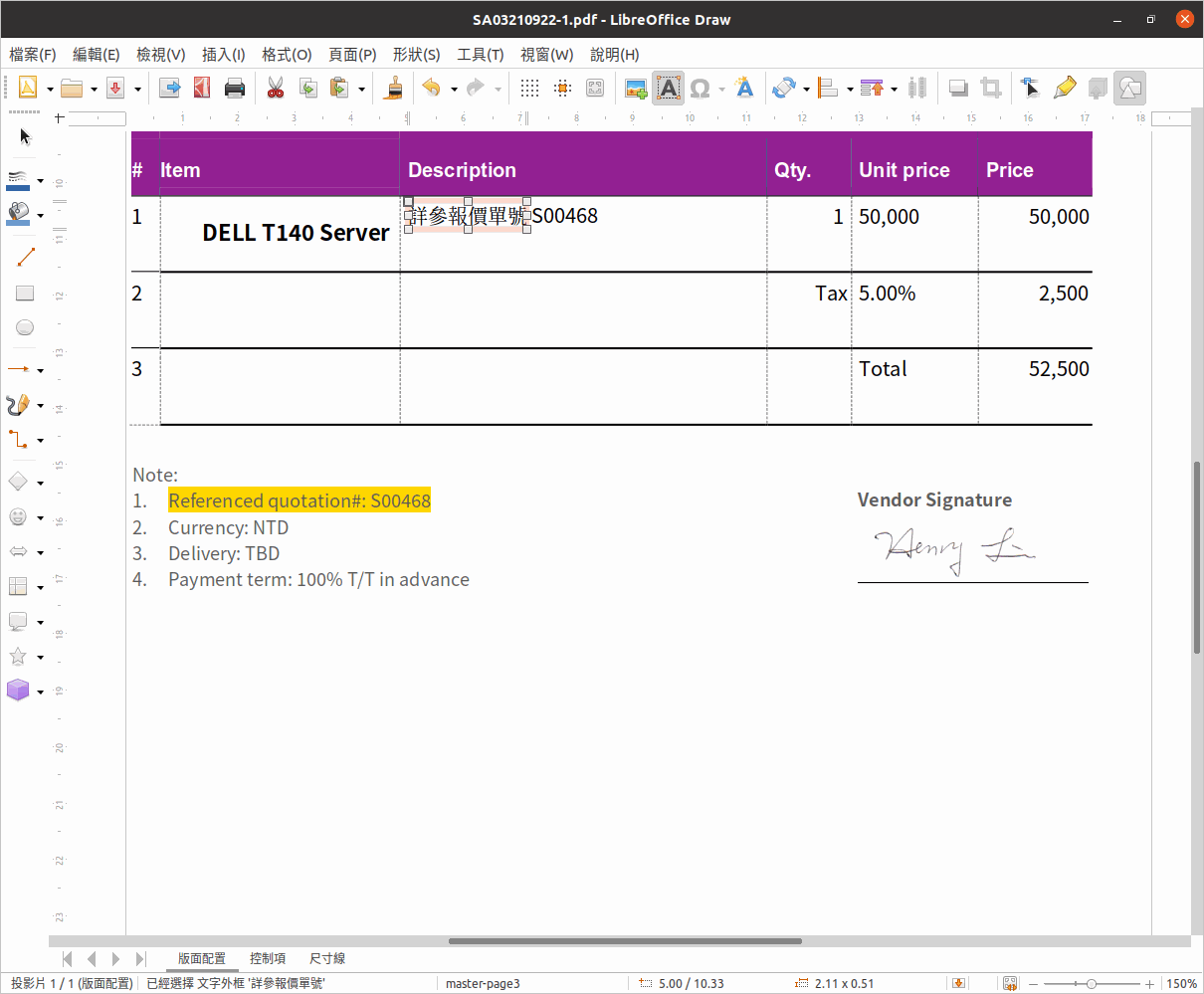Open the 檔案(F) menu

[x=33, y=55]
